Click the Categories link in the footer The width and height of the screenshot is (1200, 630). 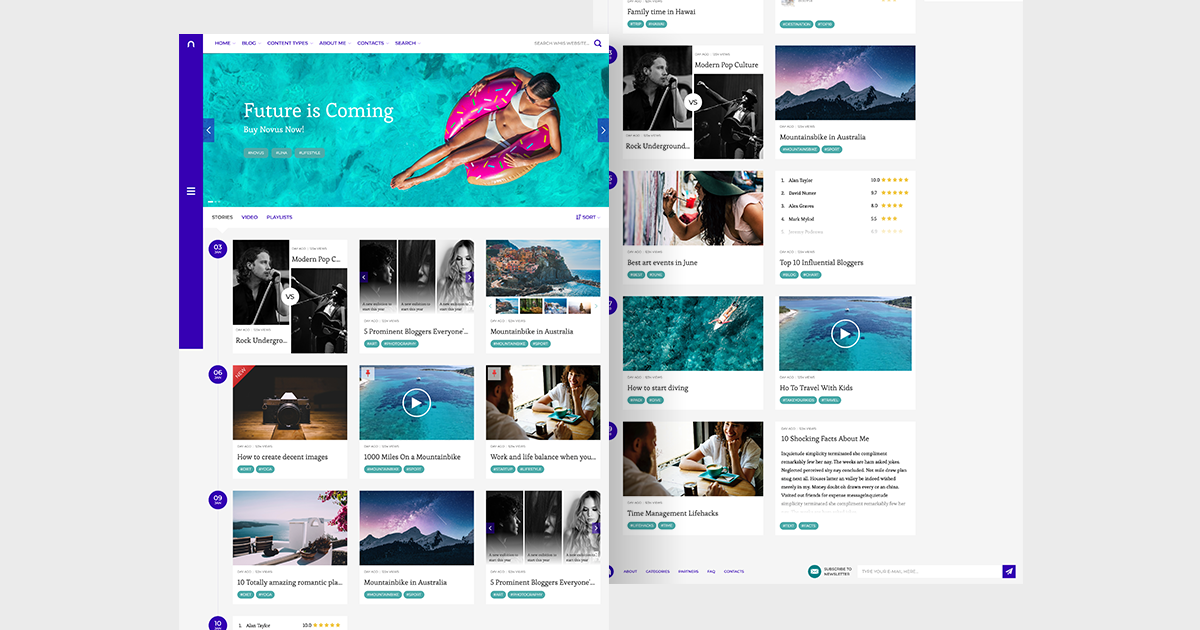click(x=658, y=571)
